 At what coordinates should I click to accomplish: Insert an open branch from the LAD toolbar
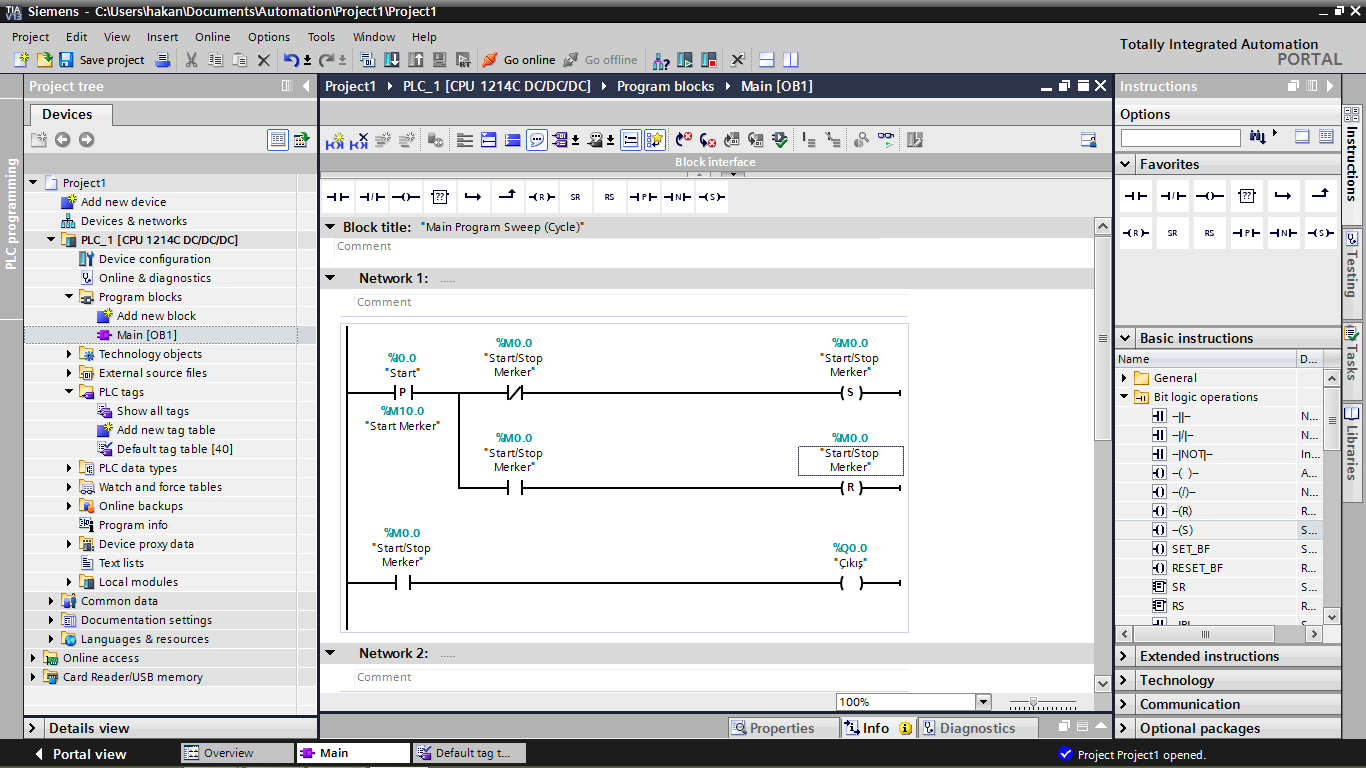coord(473,197)
